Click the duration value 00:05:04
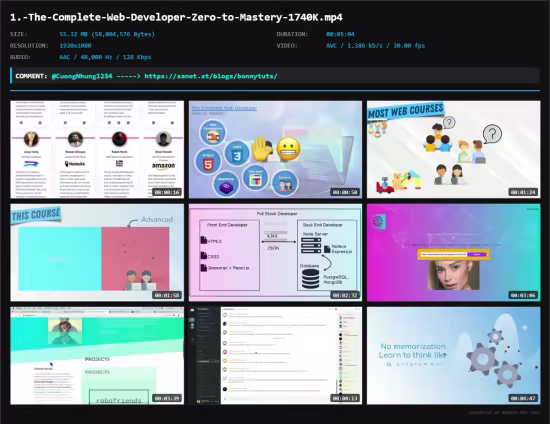 (340, 34)
